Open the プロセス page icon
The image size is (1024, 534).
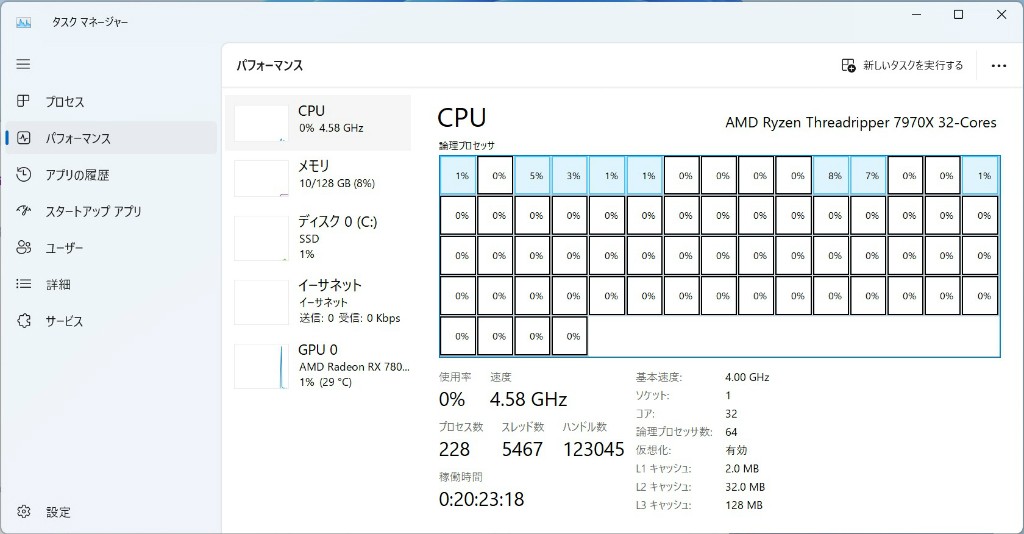click(24, 102)
